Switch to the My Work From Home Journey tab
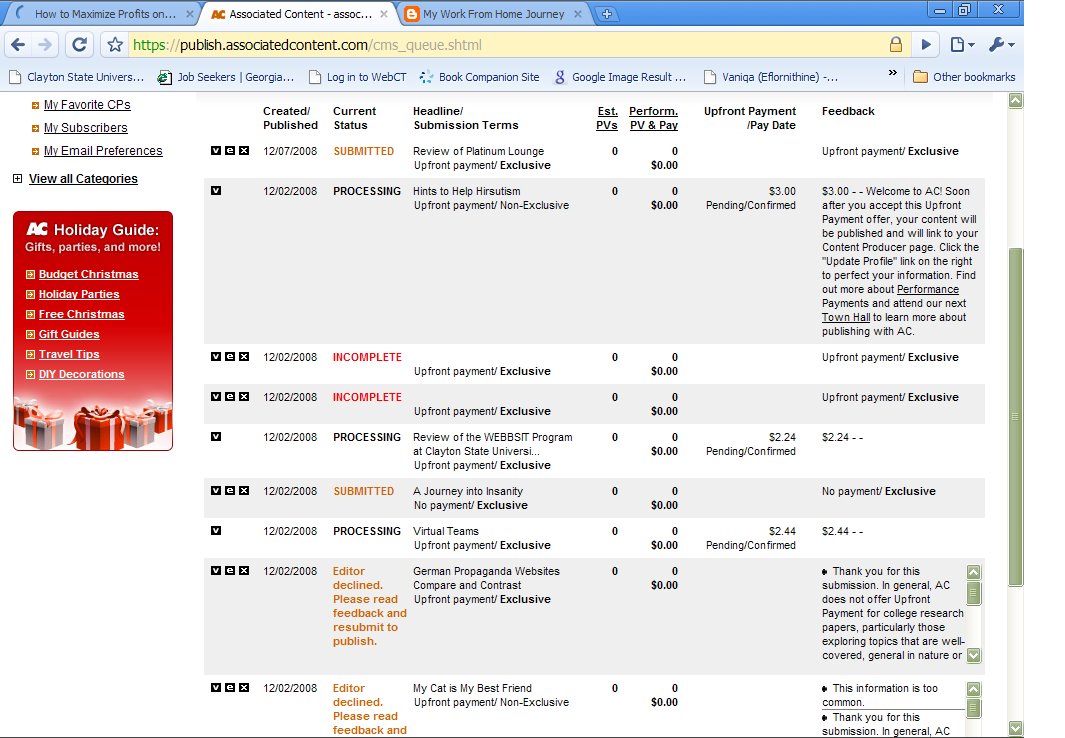1065x738 pixels. pyautogui.click(x=494, y=14)
